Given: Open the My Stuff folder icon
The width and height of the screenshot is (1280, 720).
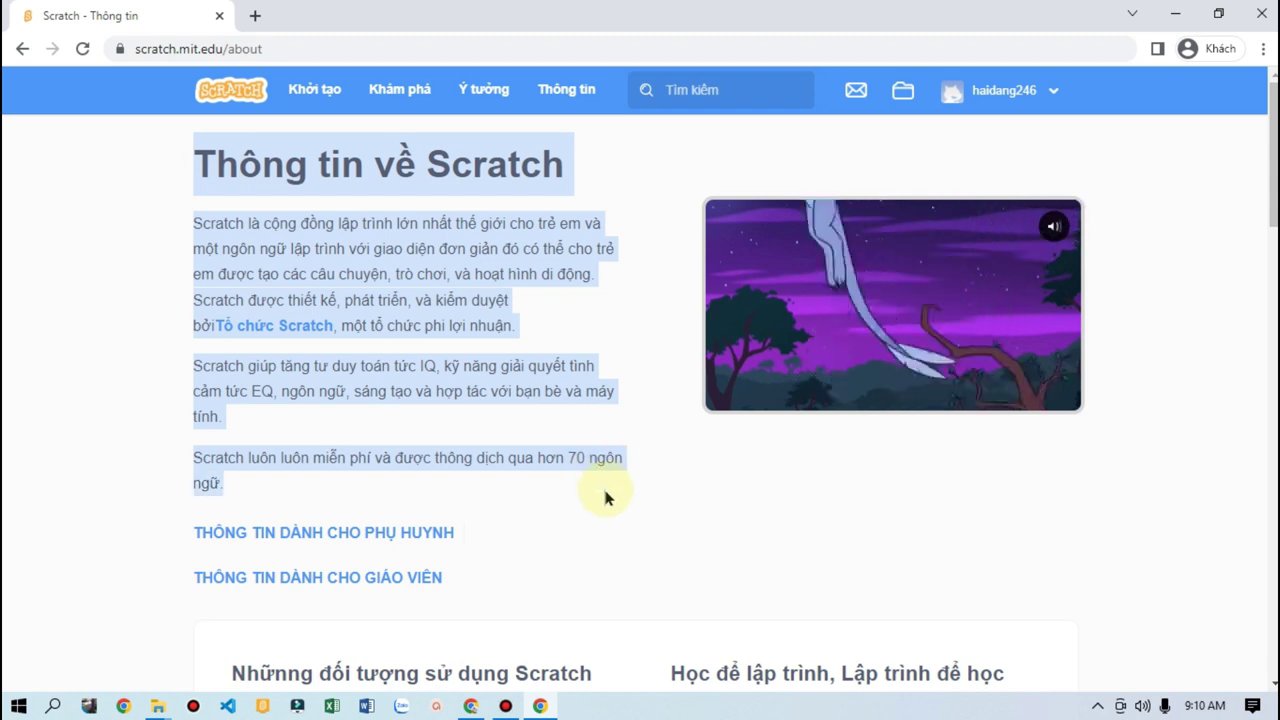Looking at the screenshot, I should click(x=903, y=90).
